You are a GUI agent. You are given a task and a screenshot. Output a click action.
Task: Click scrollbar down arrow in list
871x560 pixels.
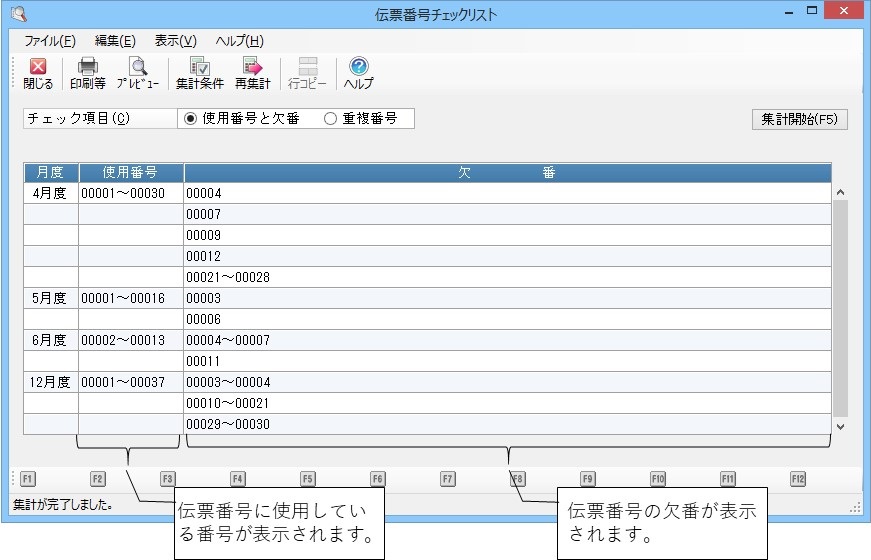(x=840, y=425)
